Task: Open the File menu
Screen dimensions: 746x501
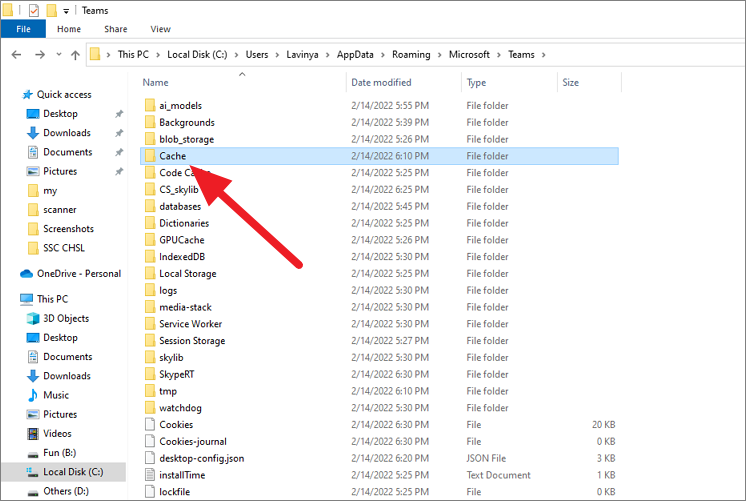Action: 23,29
